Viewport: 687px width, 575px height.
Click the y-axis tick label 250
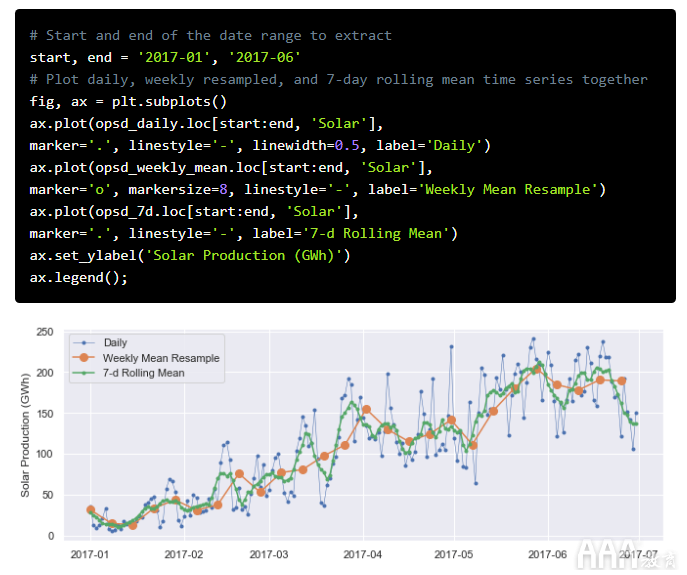(45, 332)
